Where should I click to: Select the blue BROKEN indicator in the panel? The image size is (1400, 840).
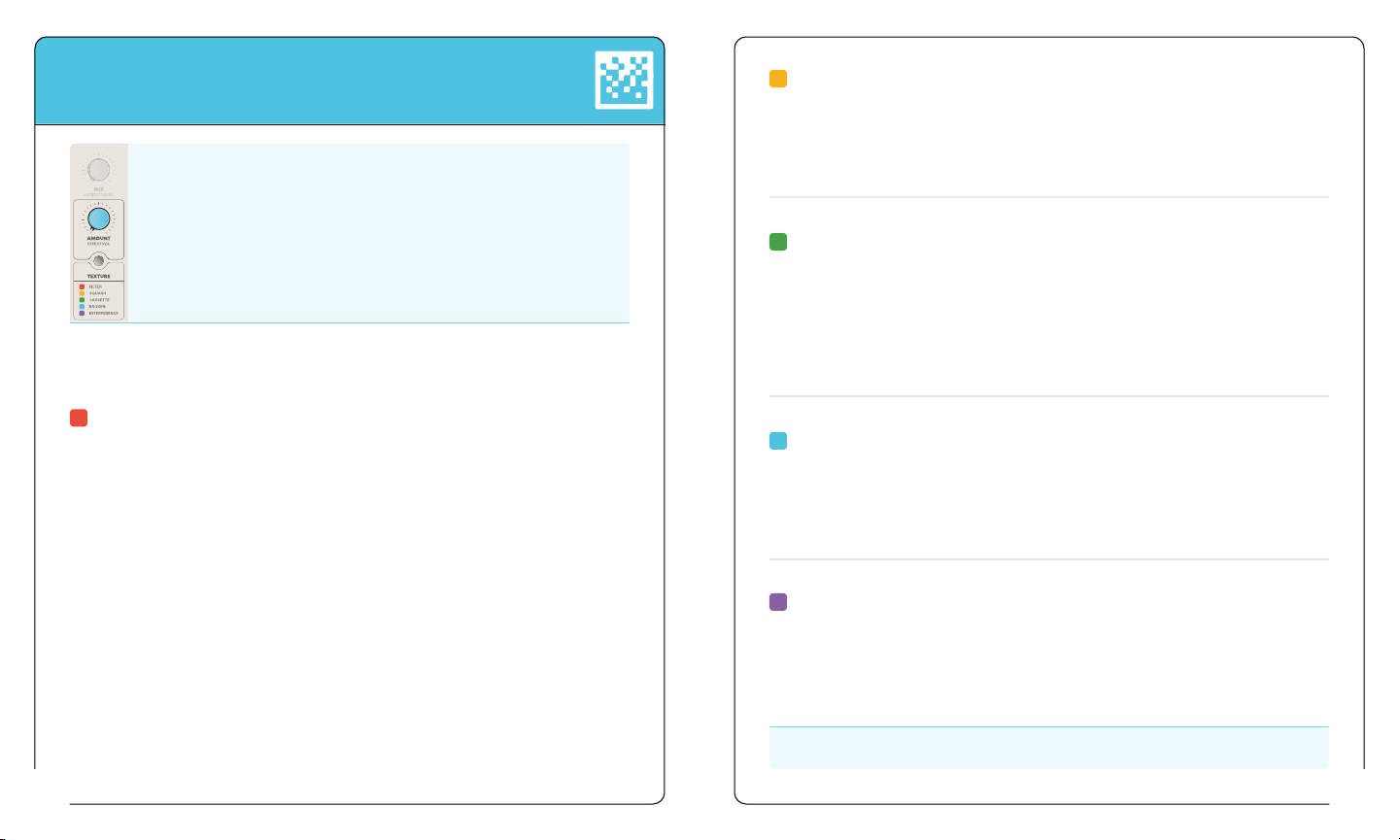(82, 307)
